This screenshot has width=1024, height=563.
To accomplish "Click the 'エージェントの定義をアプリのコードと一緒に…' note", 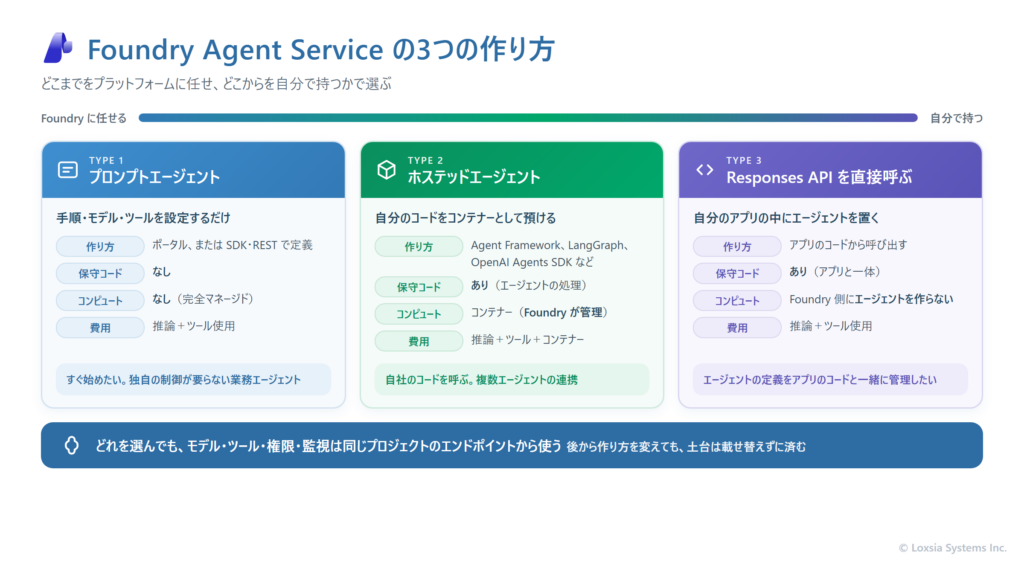I will tap(830, 379).
